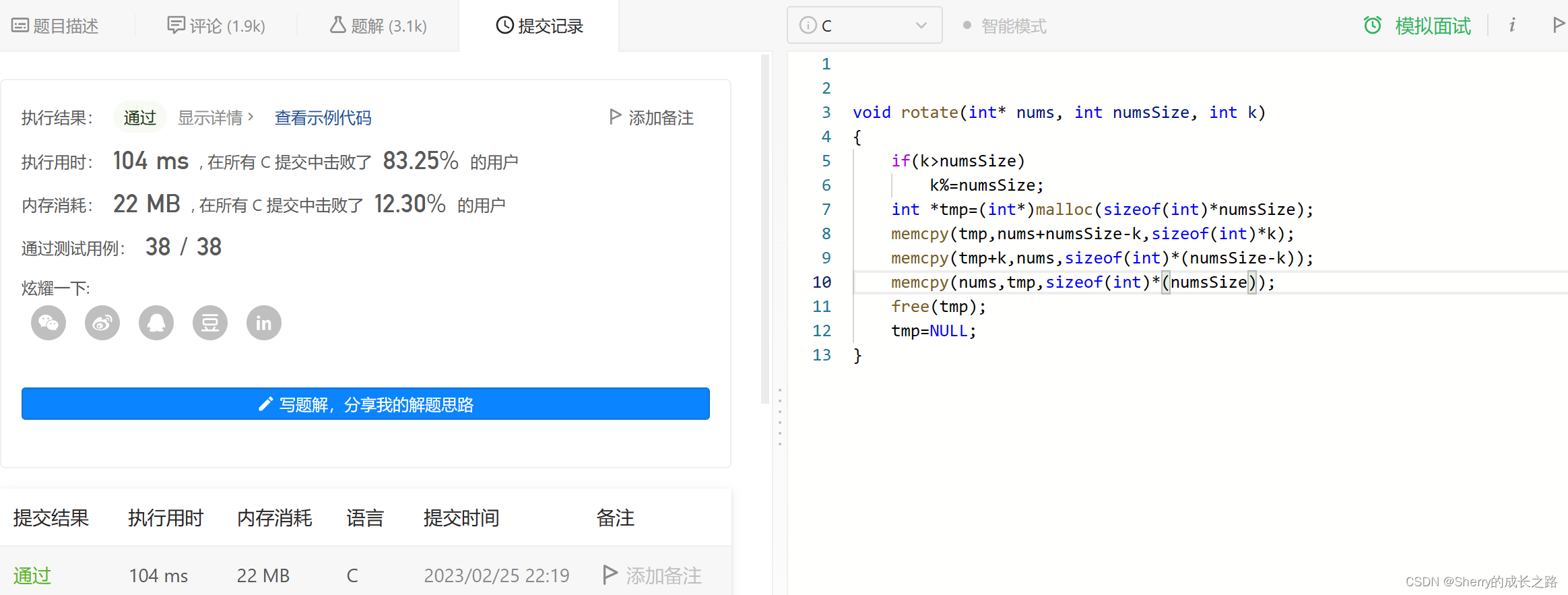Click the 内存消耗 column header
Screen dimensions: 1568x595
(x=275, y=518)
